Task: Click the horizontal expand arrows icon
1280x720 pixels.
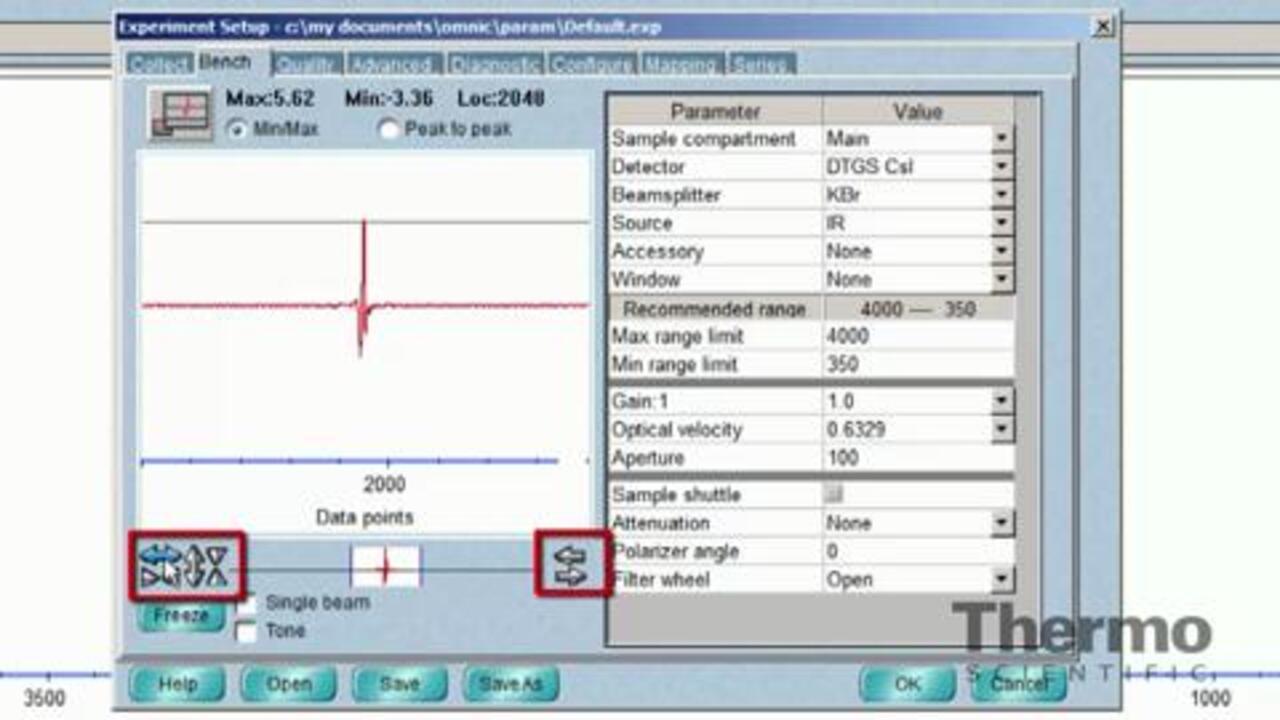Action: point(160,565)
